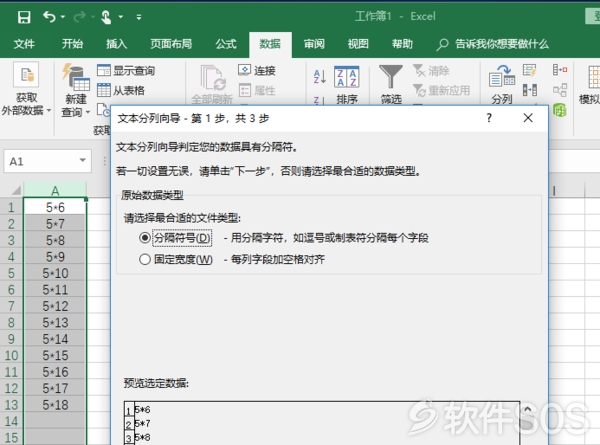Click cell containing 5*12
This screenshot has width=600, height=445.
click(55, 306)
